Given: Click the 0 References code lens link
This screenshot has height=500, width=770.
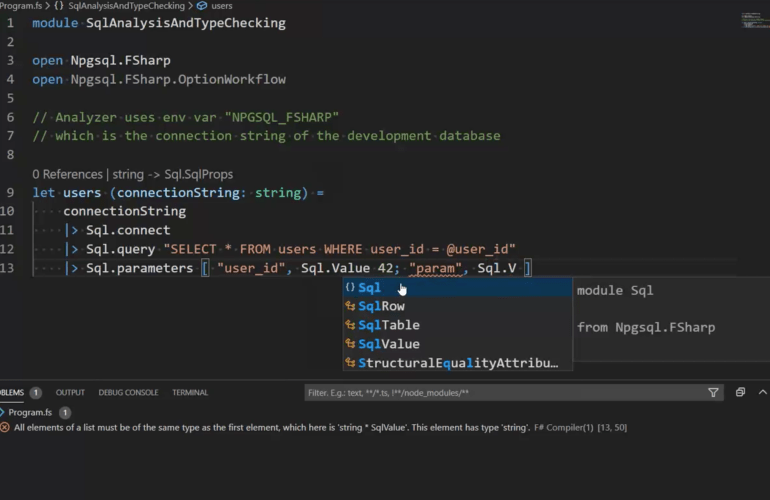Looking at the screenshot, I should click(67, 174).
